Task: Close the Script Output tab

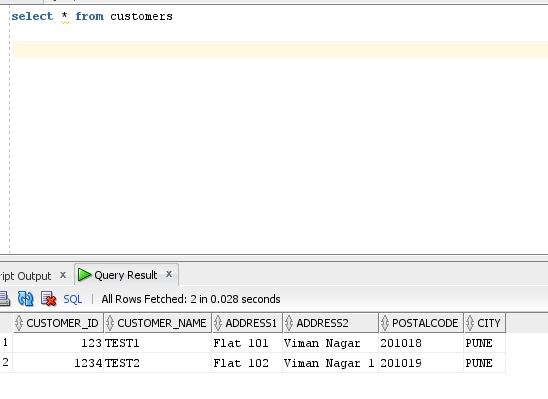Action: pos(63,275)
